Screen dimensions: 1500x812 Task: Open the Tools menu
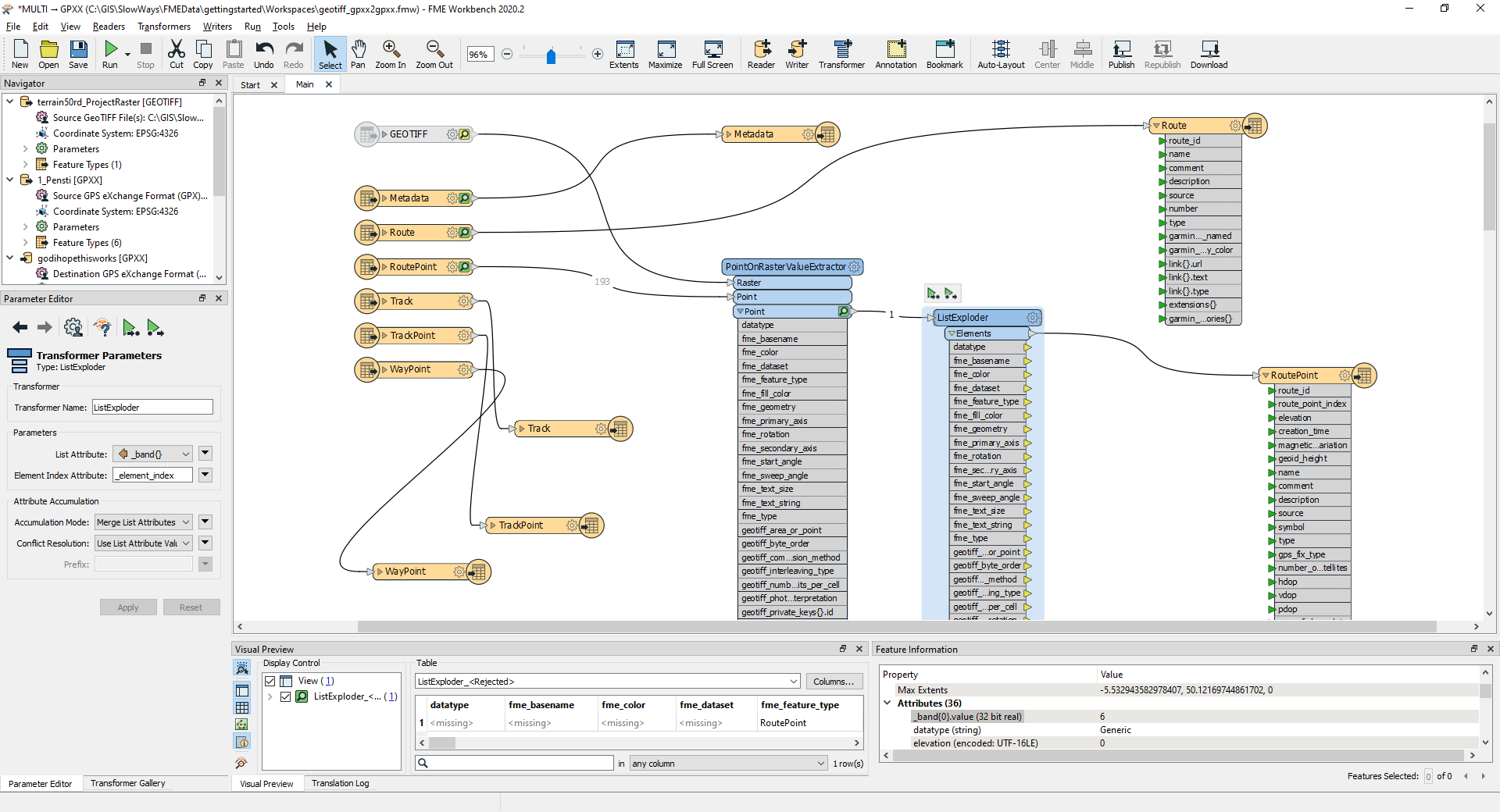click(284, 26)
